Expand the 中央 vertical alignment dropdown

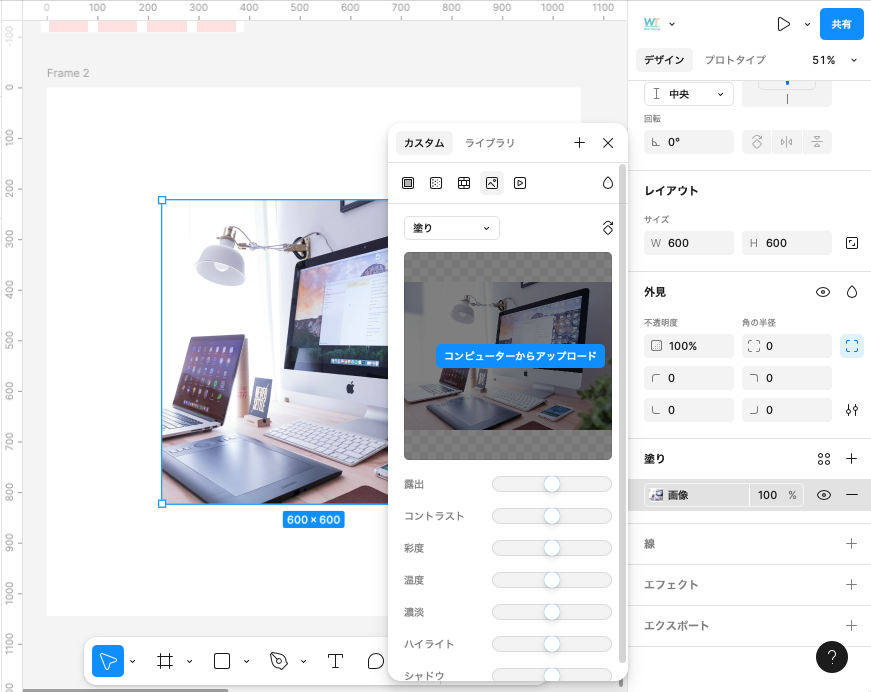click(x=689, y=94)
